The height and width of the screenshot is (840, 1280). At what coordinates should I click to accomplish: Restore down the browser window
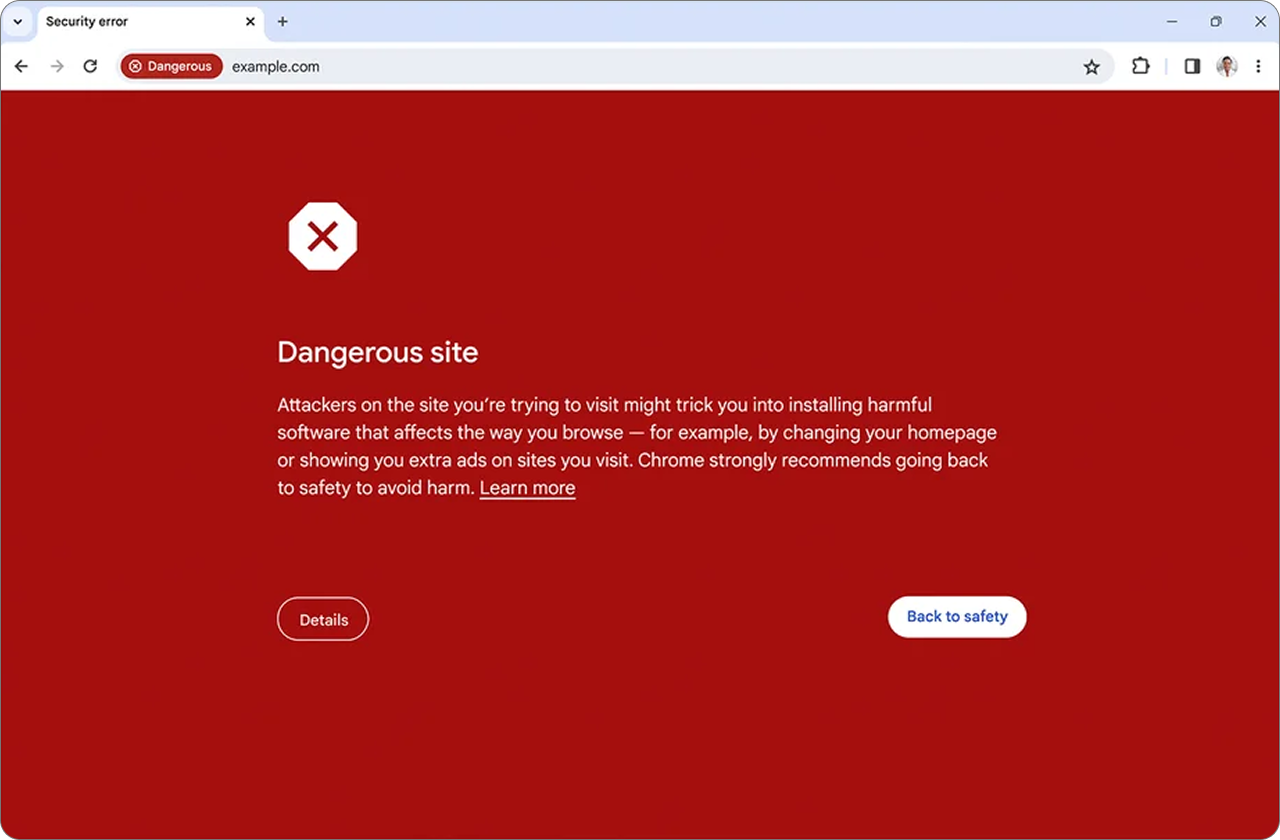(x=1216, y=21)
